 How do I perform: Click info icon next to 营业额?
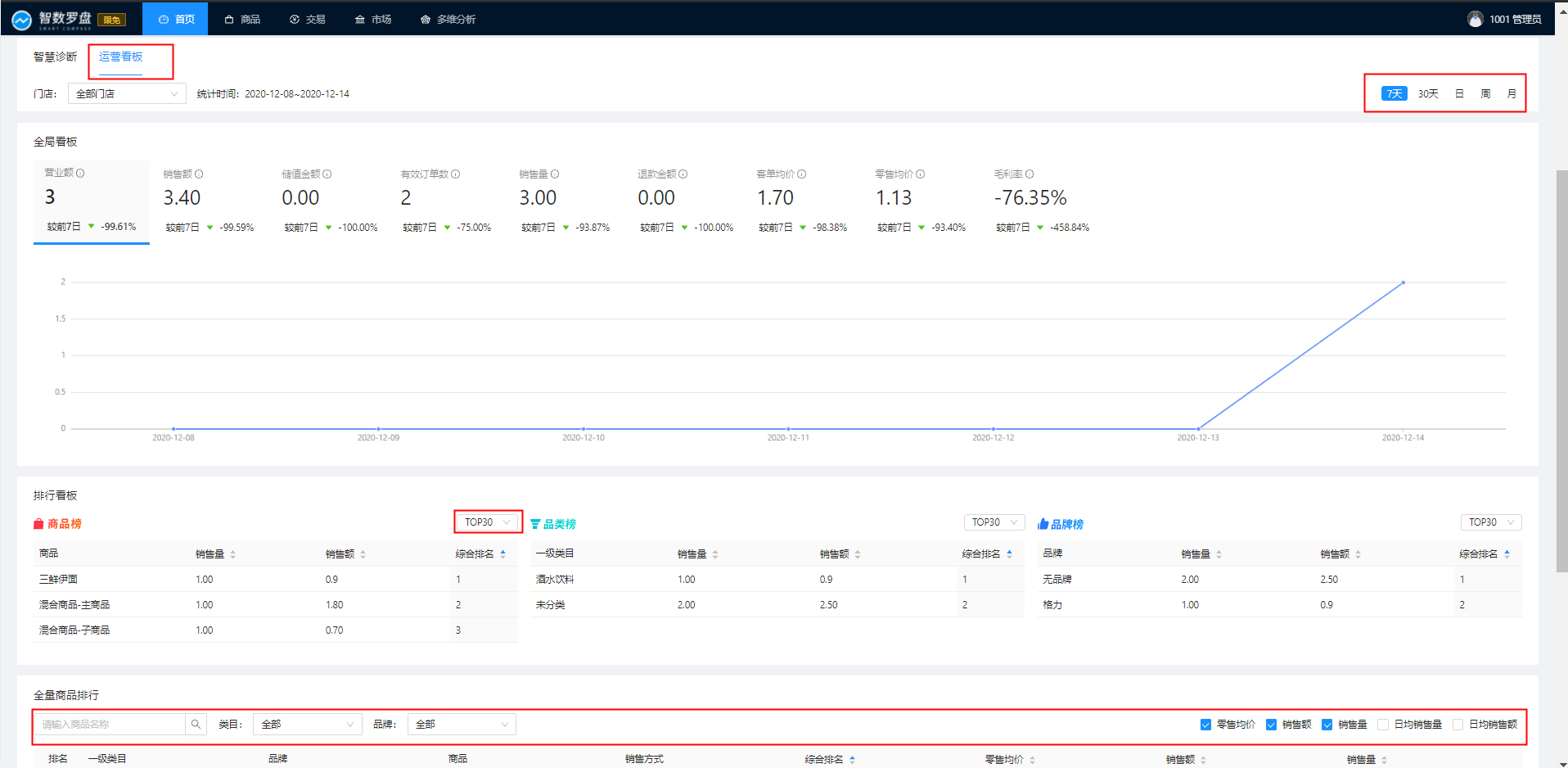click(80, 174)
